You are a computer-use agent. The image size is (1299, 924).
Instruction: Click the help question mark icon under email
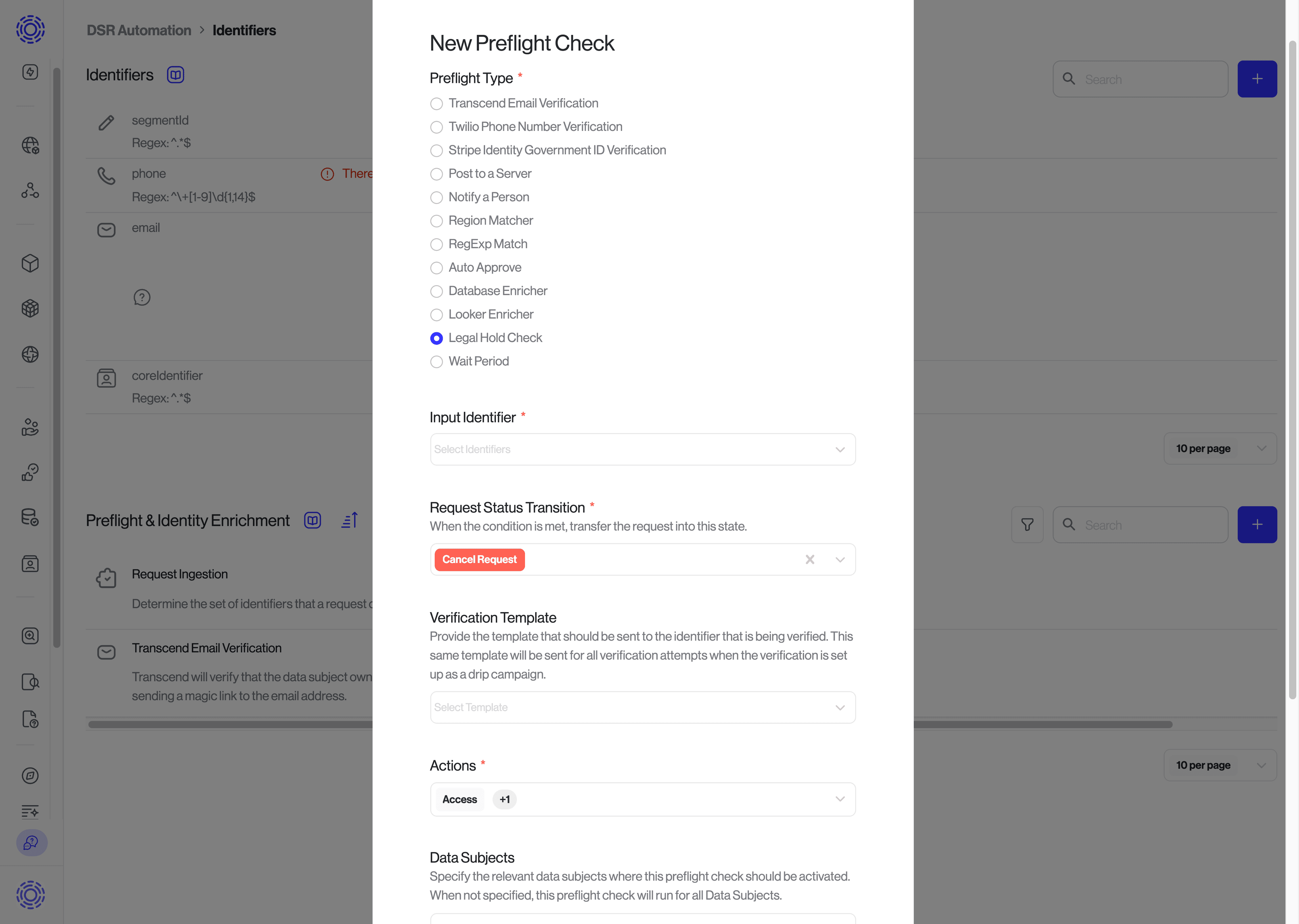click(142, 298)
